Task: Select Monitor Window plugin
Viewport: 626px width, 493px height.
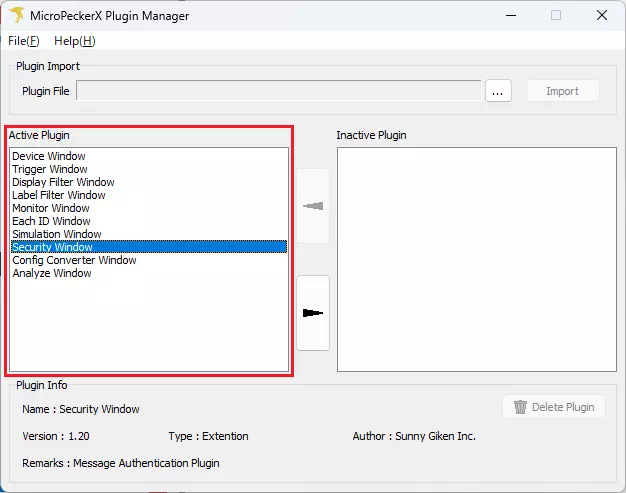Action: [x=149, y=208]
